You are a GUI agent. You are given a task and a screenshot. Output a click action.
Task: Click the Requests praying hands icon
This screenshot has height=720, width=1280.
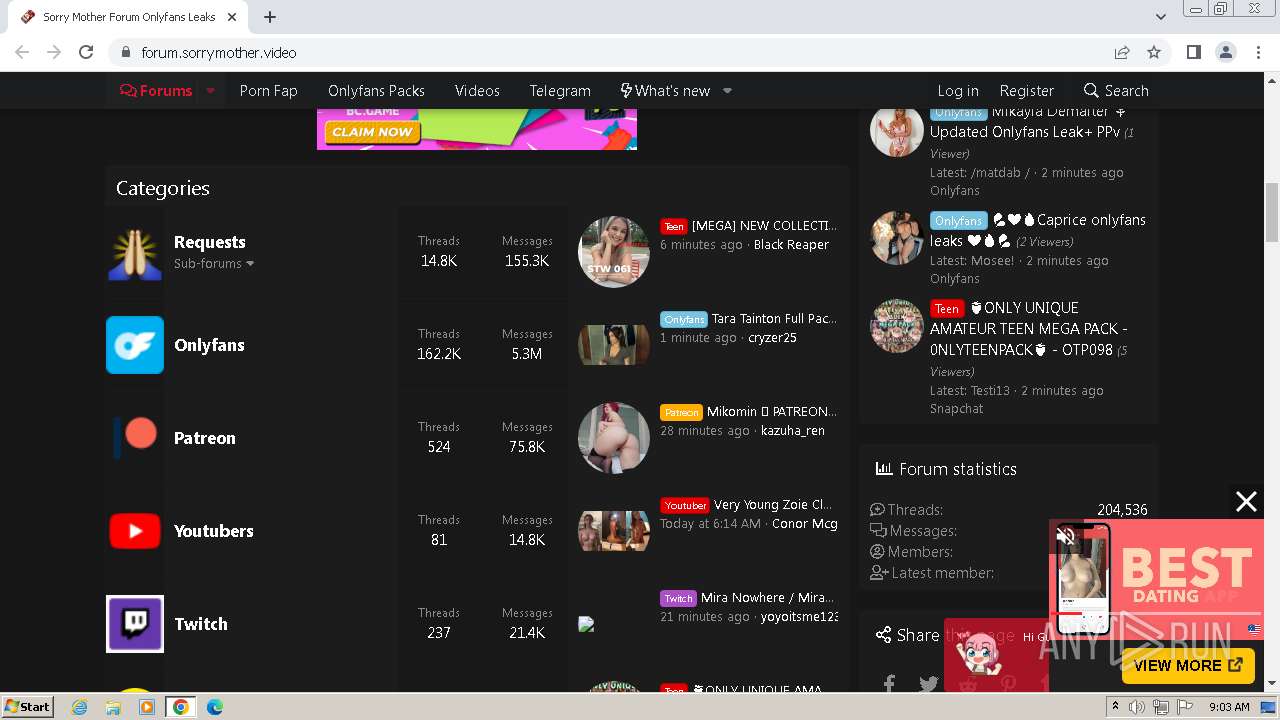[x=135, y=252]
